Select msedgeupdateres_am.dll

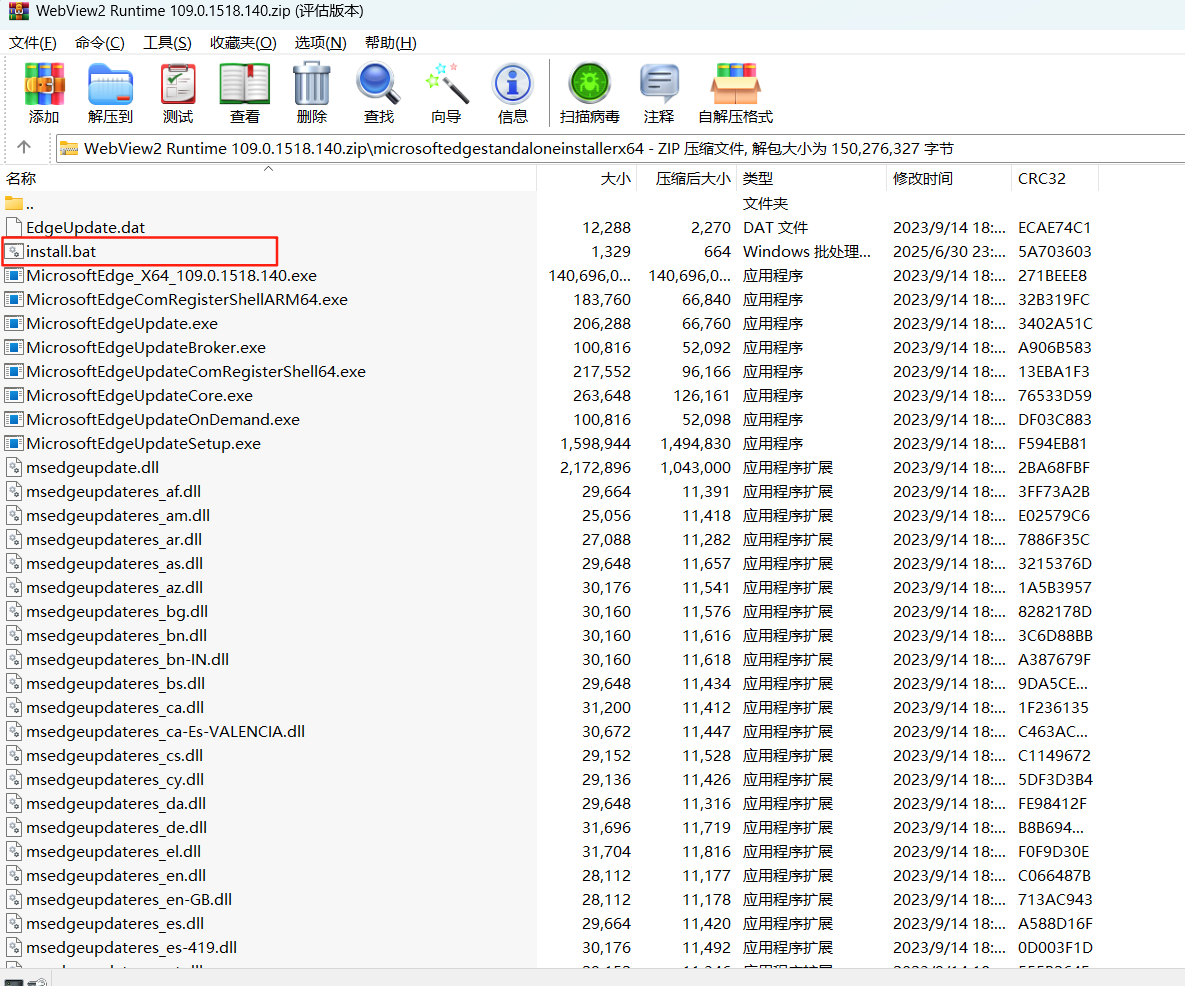pos(118,515)
